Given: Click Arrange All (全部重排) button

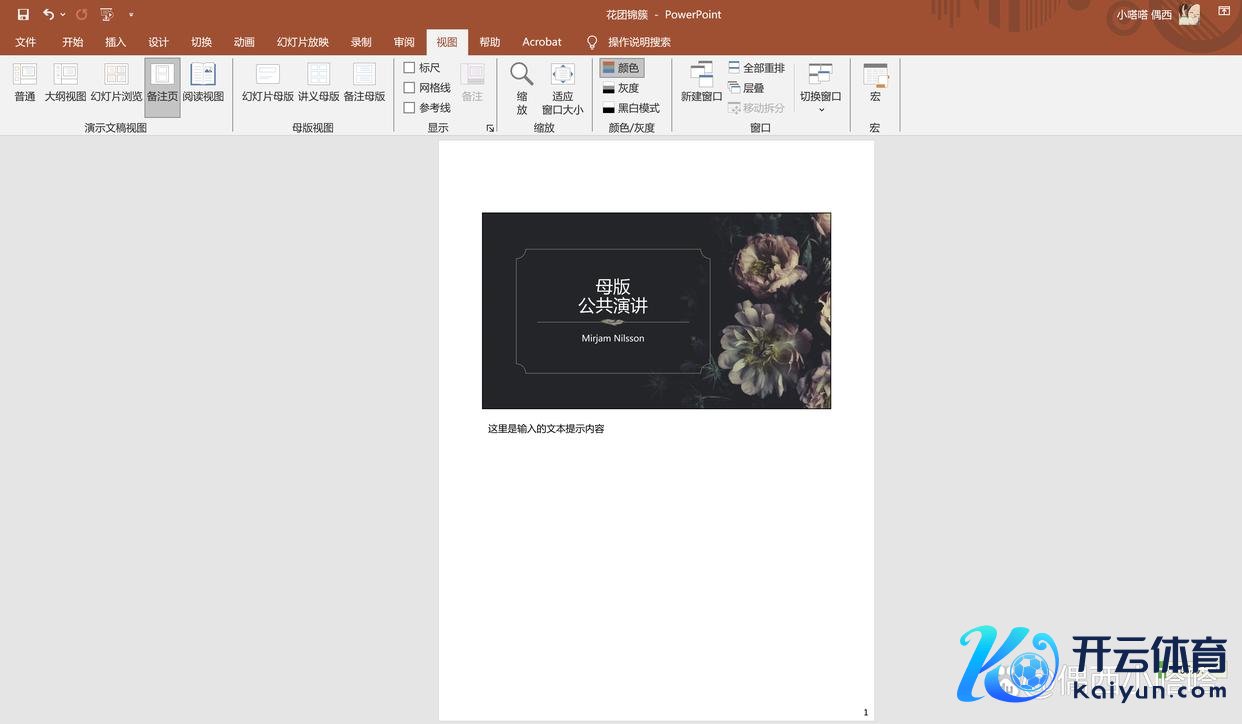Looking at the screenshot, I should (756, 68).
